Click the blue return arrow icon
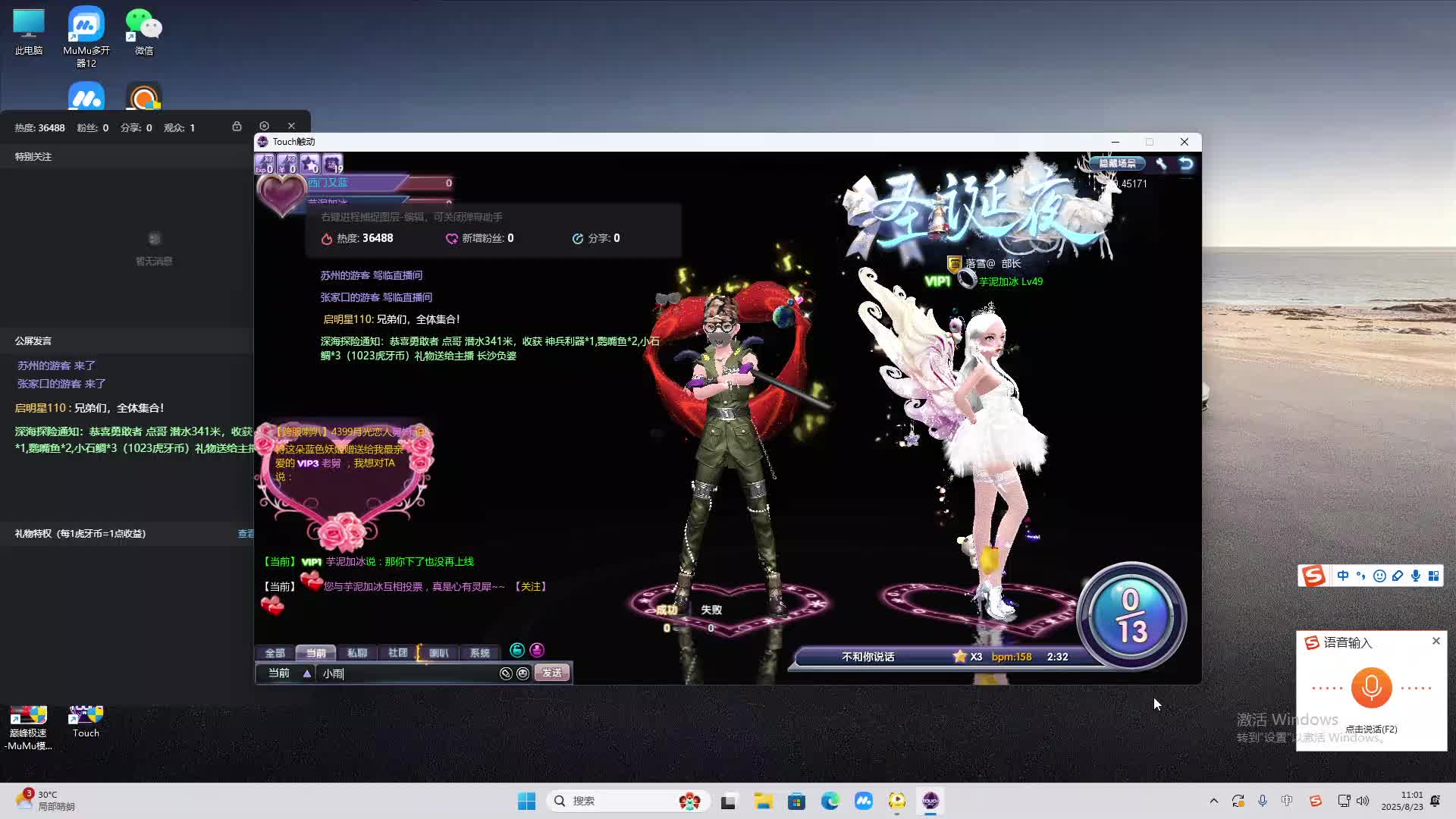The width and height of the screenshot is (1456, 819). [1186, 163]
